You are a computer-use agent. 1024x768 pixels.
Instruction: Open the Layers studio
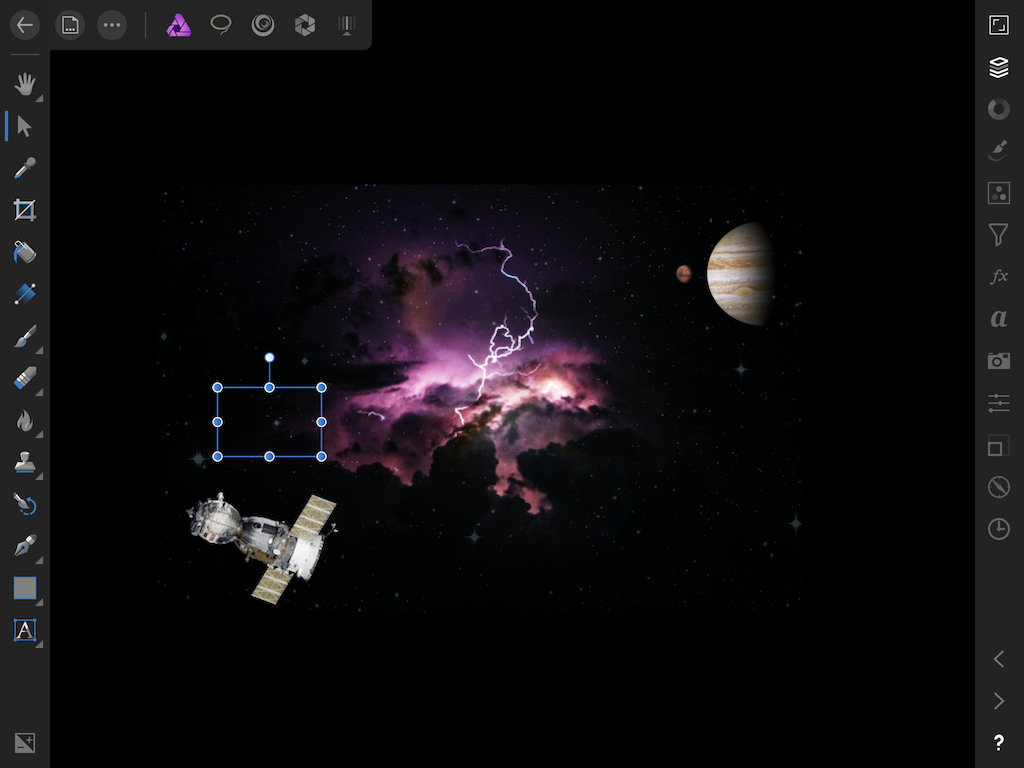point(999,67)
